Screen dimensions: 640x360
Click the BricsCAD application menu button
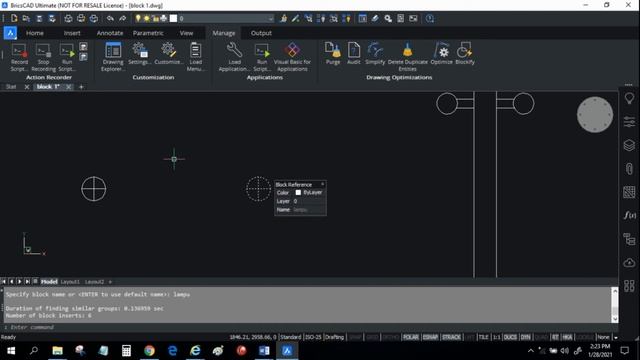[x=10, y=33]
